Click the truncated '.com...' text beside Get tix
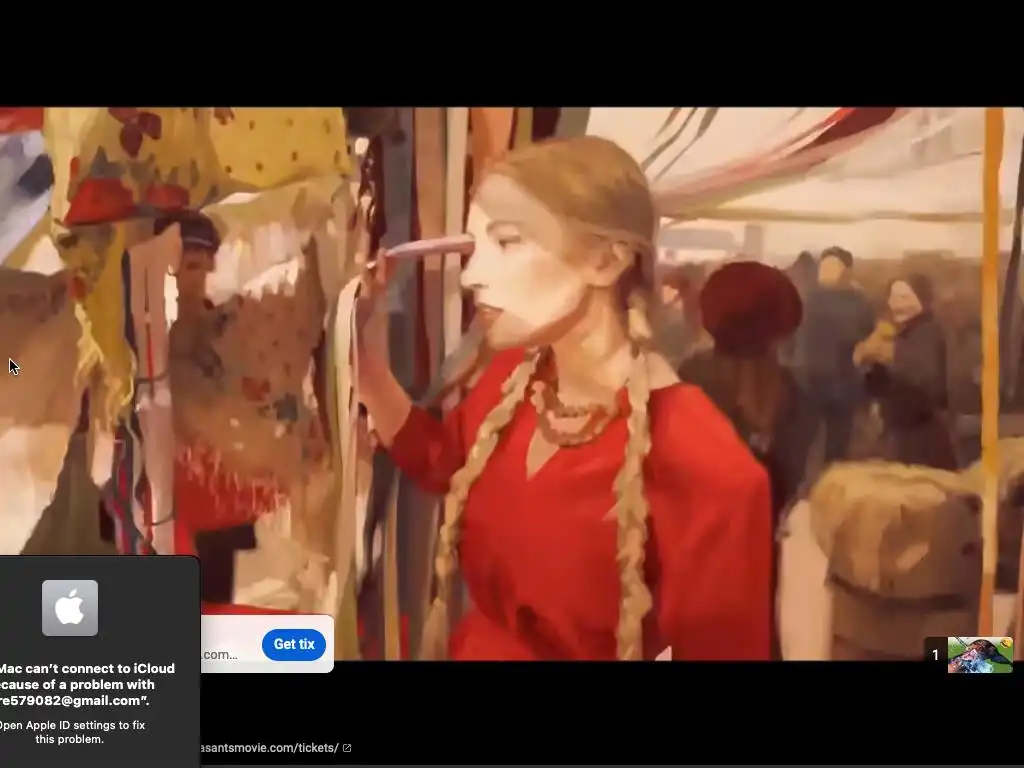Viewport: 1024px width, 768px height. tap(219, 654)
